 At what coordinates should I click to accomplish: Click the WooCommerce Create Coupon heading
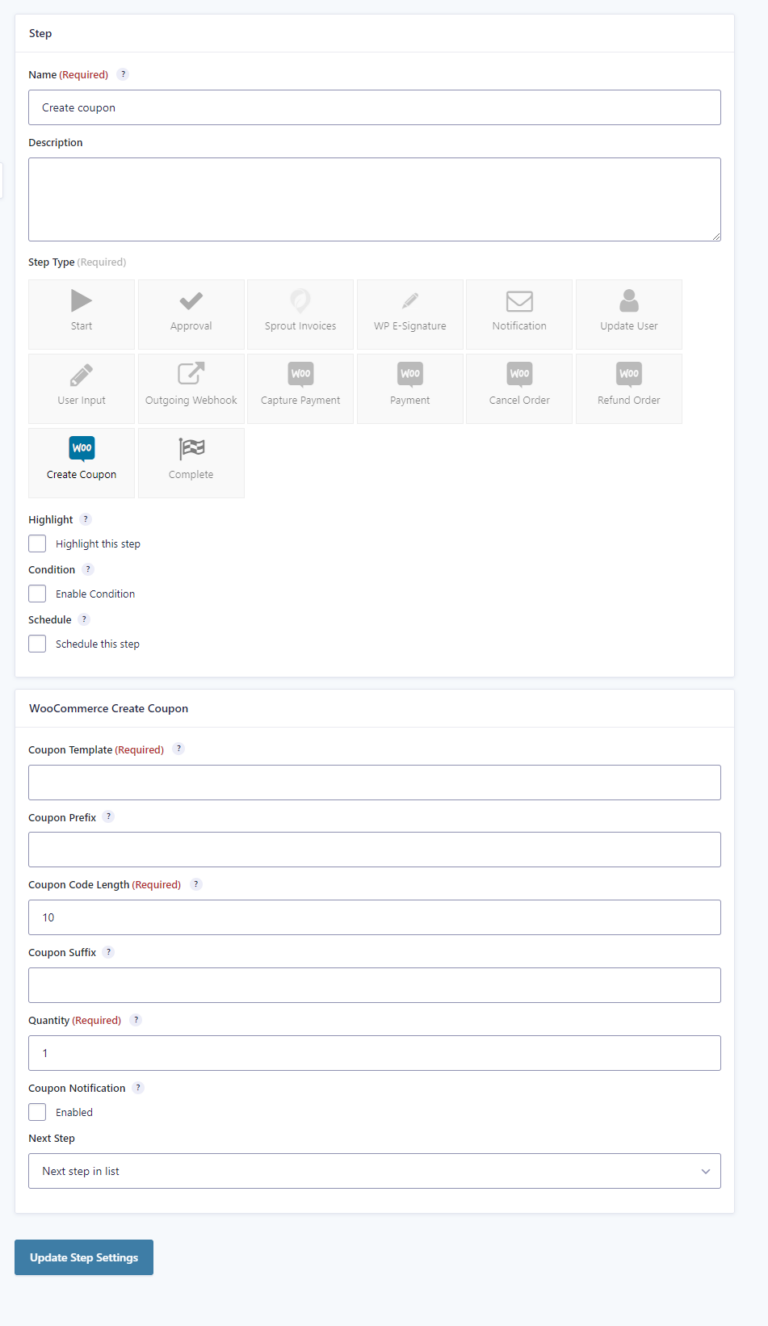point(108,708)
